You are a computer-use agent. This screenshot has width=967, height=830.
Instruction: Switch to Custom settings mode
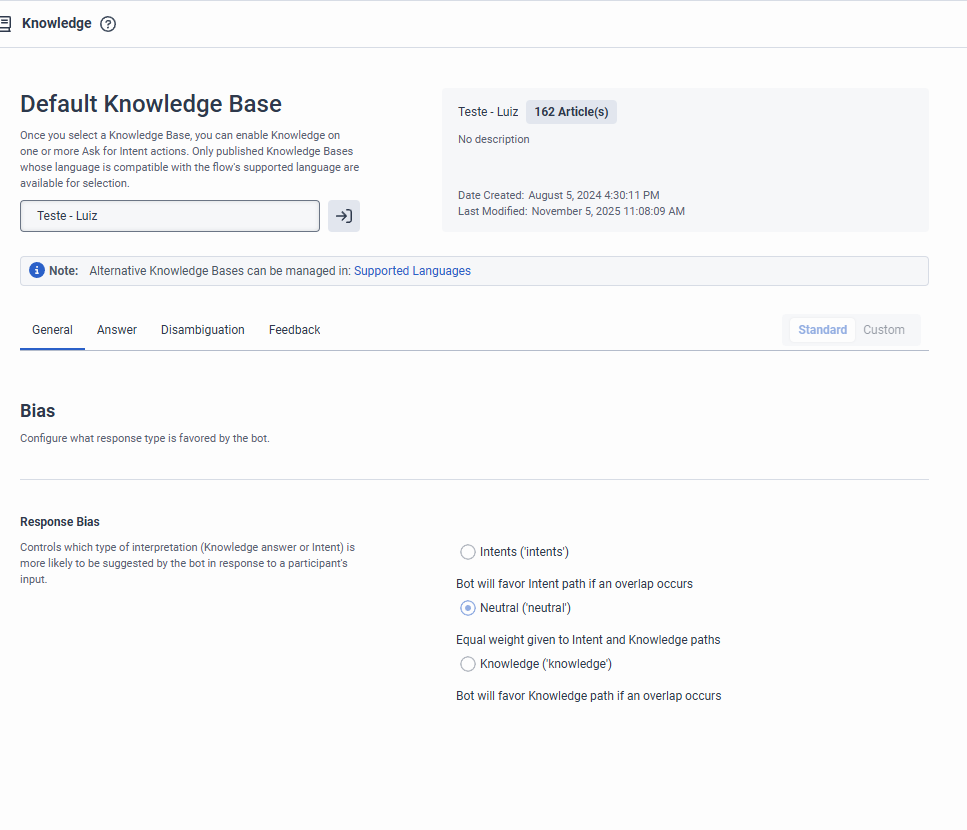[884, 330]
